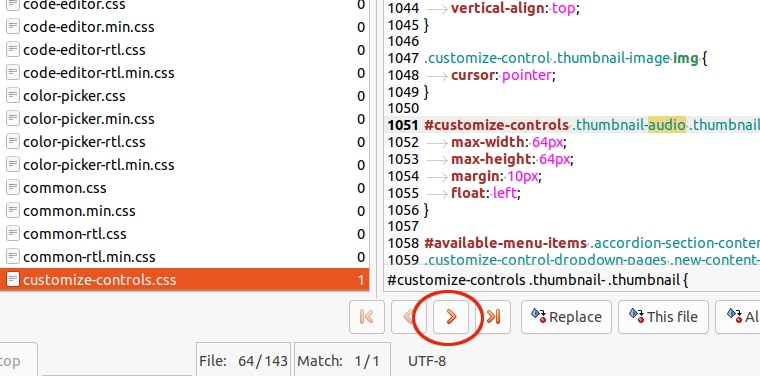This screenshot has width=760, height=376.
Task: Jump to the first match button
Action: pyautogui.click(x=367, y=317)
